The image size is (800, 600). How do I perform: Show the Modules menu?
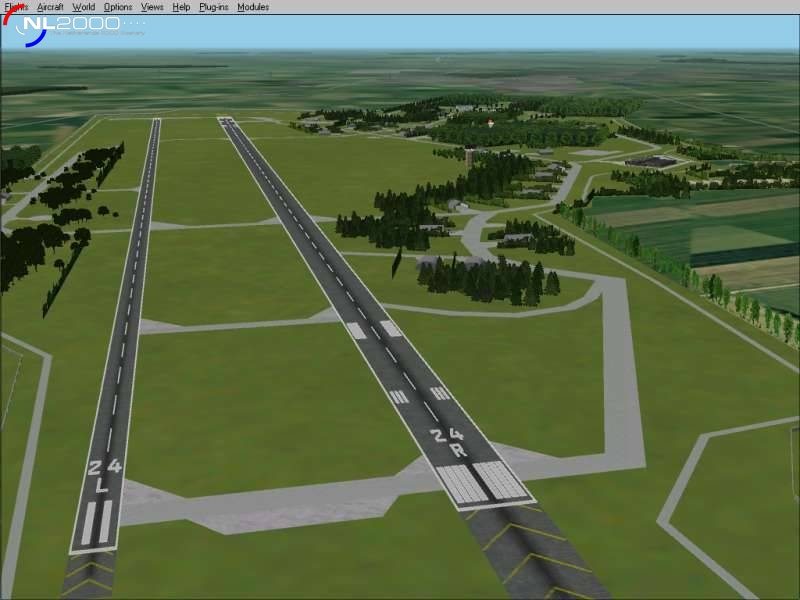253,7
